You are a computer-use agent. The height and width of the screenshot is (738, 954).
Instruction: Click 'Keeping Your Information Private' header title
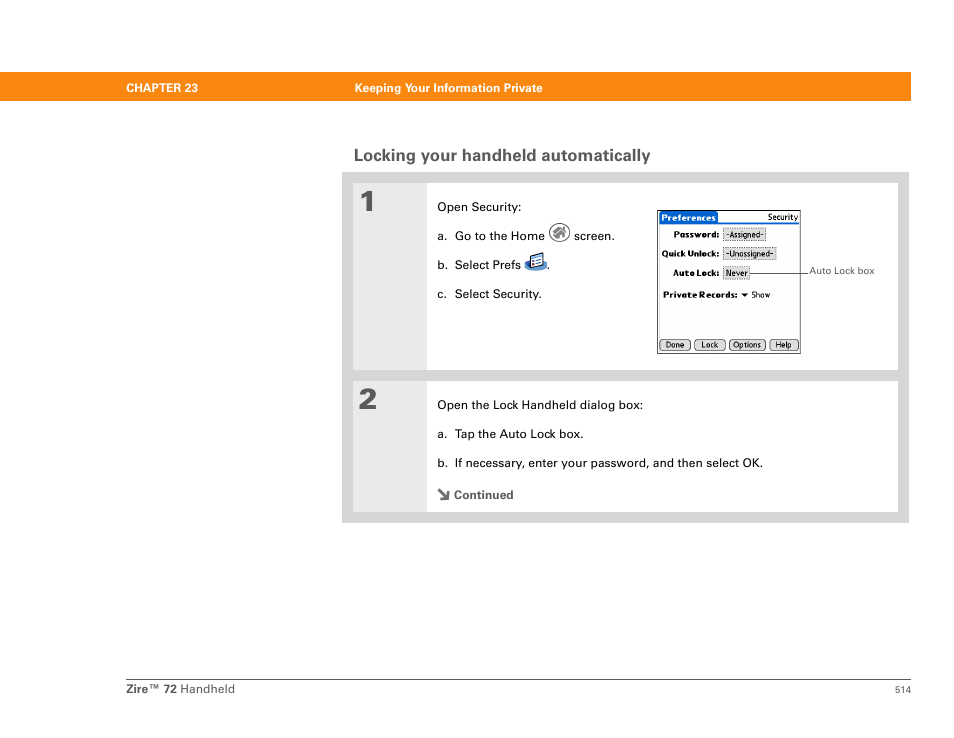(448, 88)
